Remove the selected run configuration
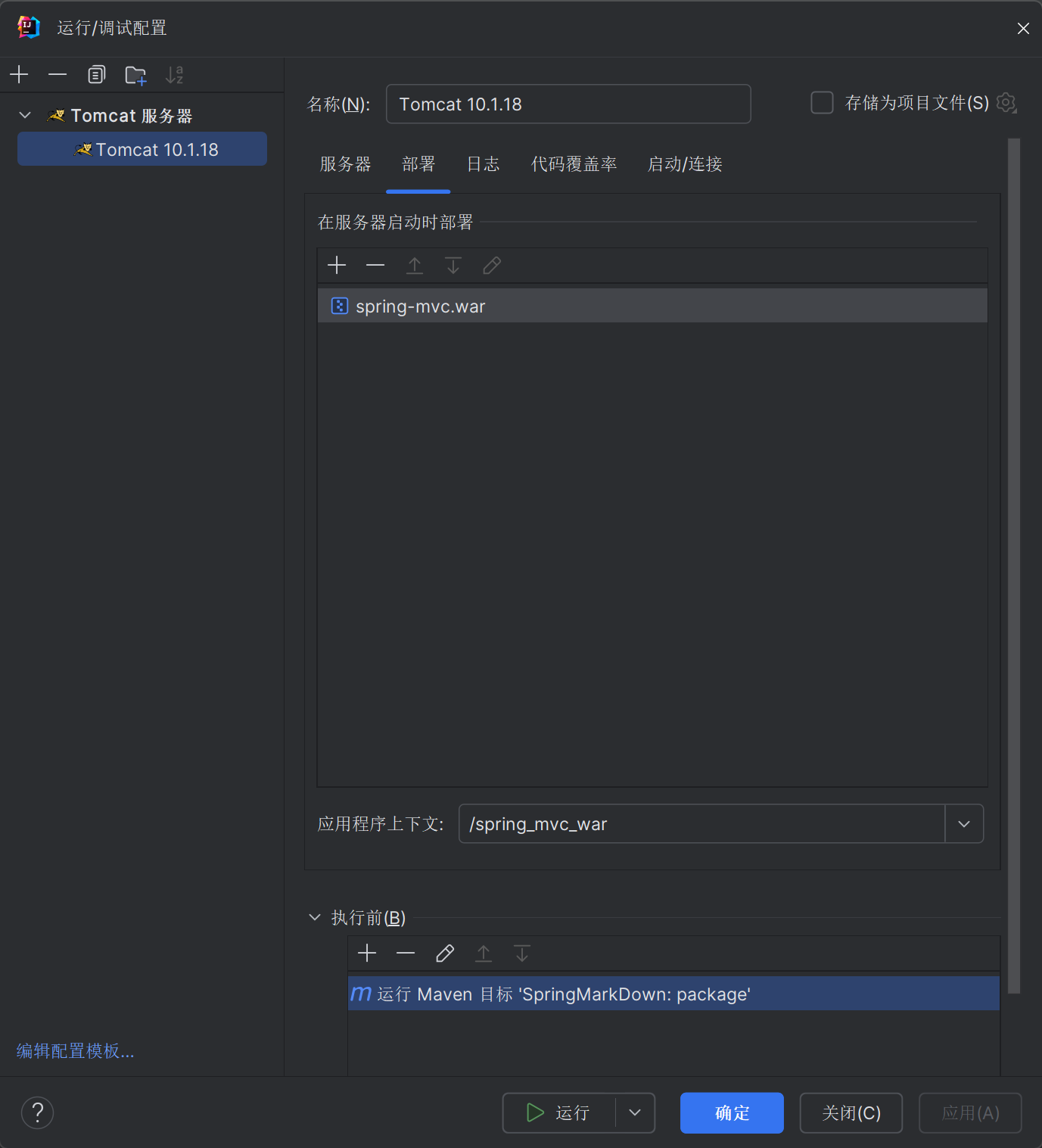Image resolution: width=1042 pixels, height=1148 pixels. pos(58,74)
